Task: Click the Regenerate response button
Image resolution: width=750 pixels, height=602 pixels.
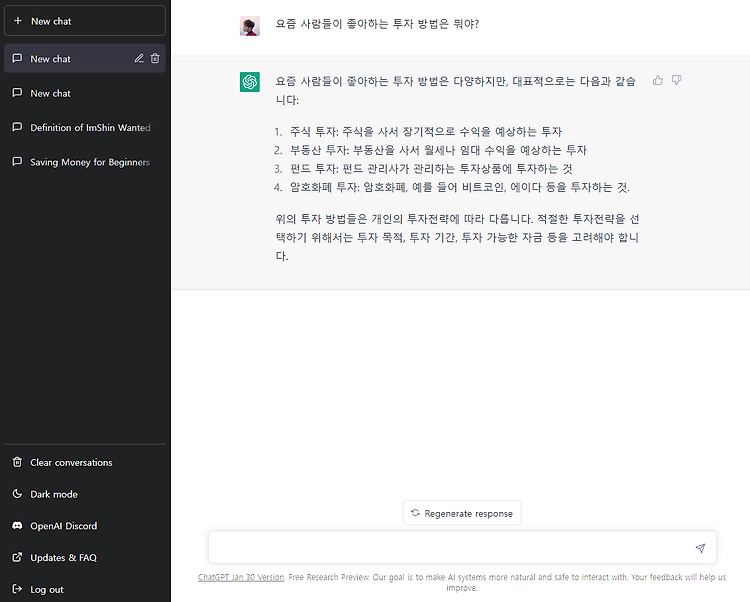Action: click(x=462, y=513)
